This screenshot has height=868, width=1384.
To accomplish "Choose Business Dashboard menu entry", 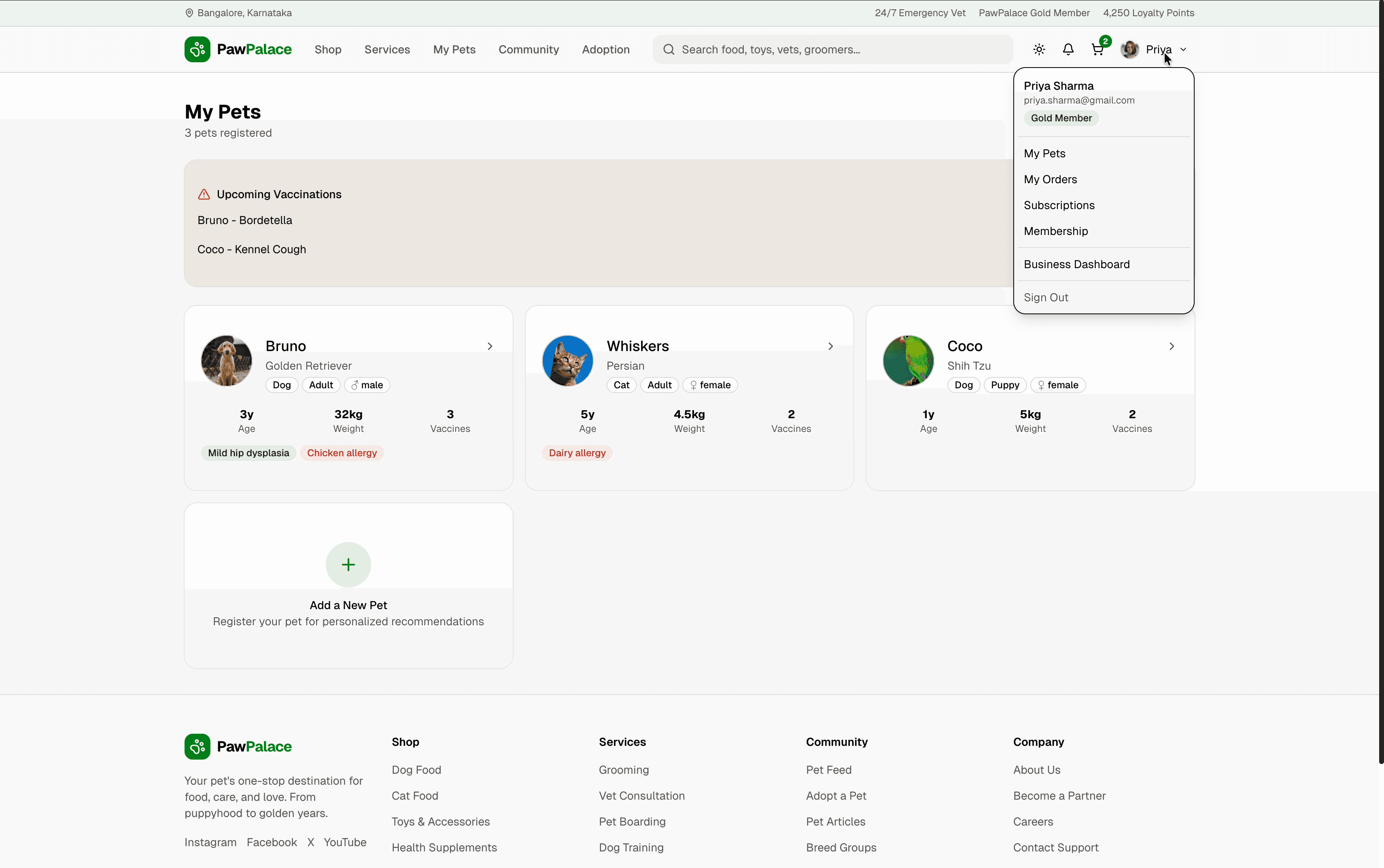I will 1076,264.
